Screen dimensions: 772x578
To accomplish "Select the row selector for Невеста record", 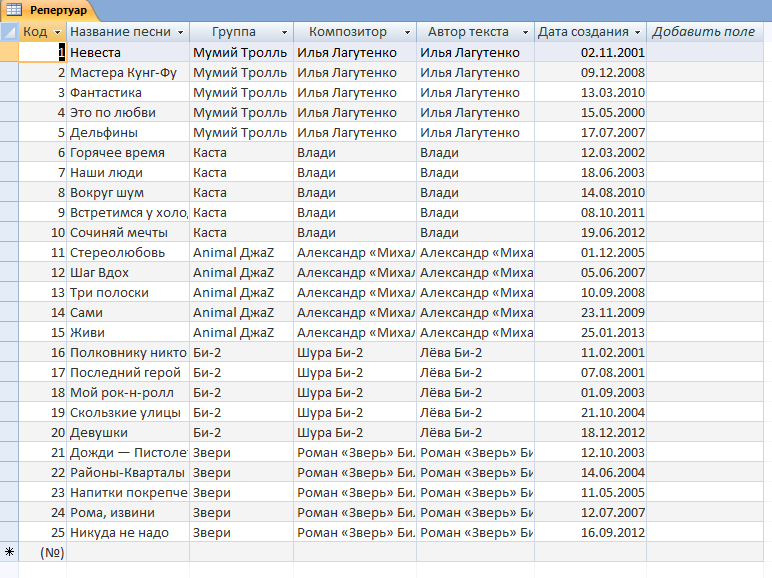I will pyautogui.click(x=9, y=52).
